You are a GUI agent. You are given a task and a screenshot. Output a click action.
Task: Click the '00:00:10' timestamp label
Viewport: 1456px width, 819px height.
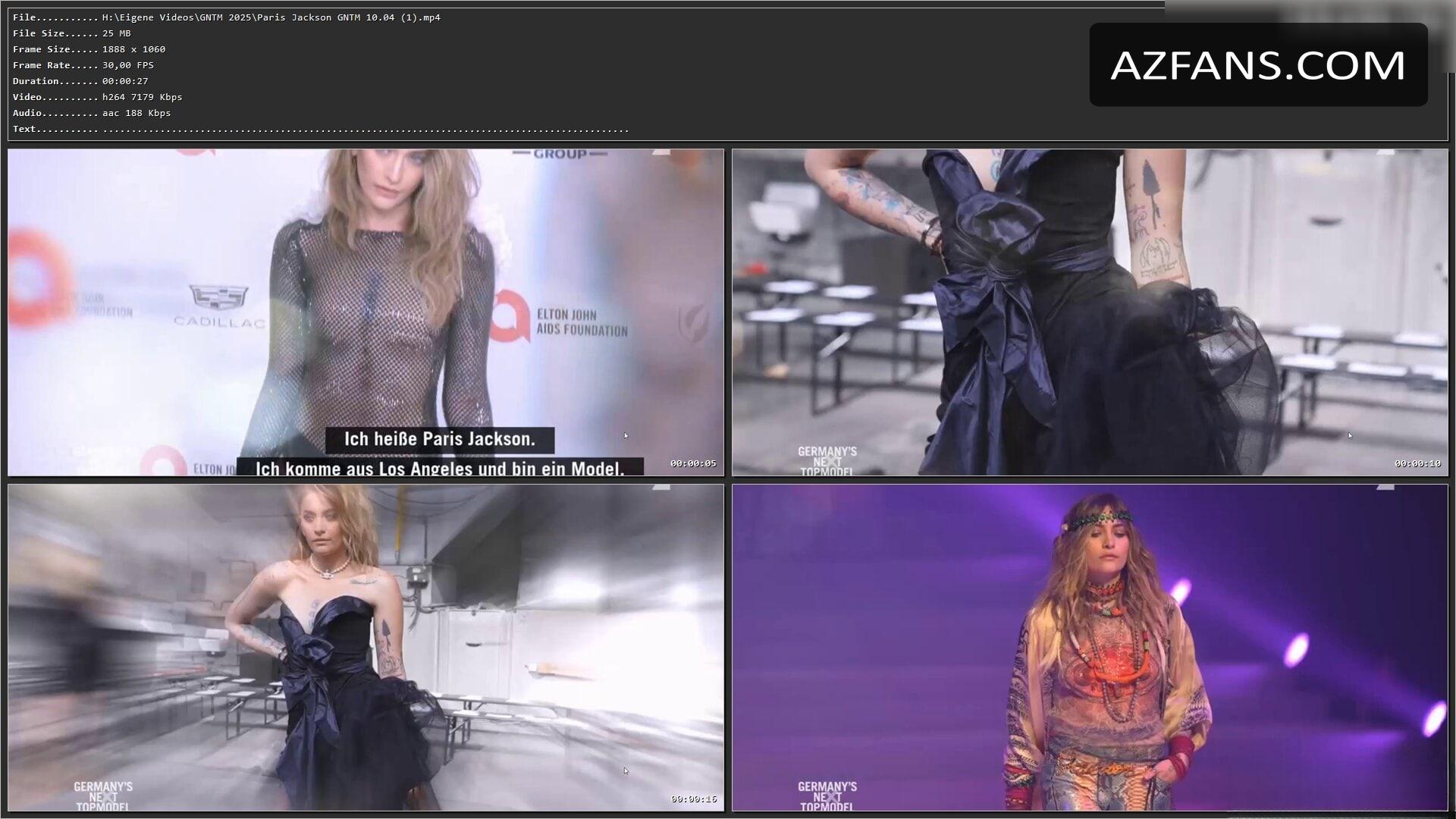[1417, 463]
